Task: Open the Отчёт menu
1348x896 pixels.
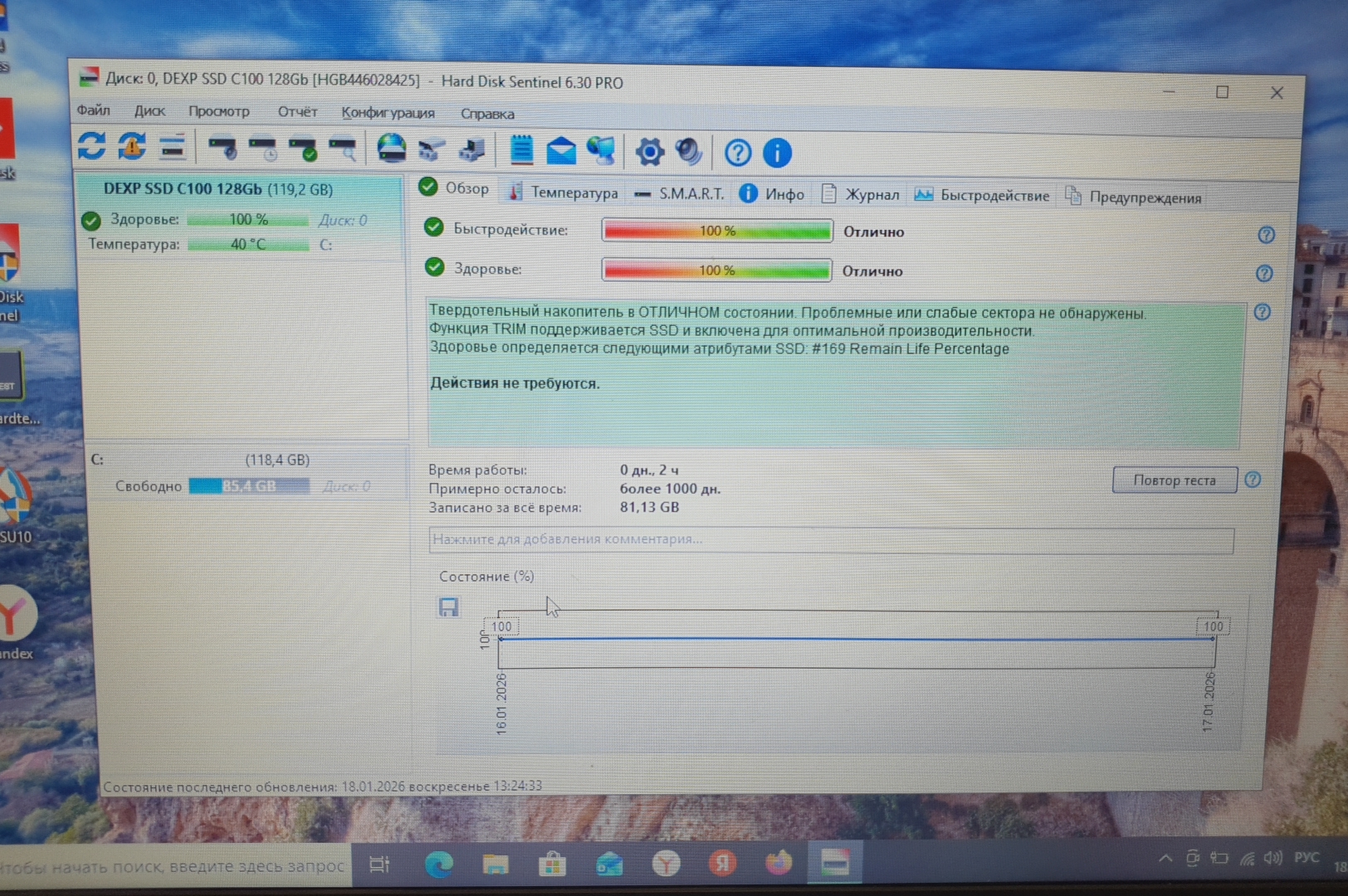Action: click(297, 111)
